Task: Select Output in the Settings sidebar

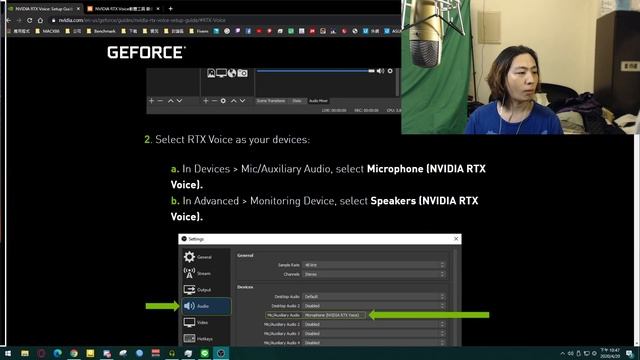Action: point(206,289)
